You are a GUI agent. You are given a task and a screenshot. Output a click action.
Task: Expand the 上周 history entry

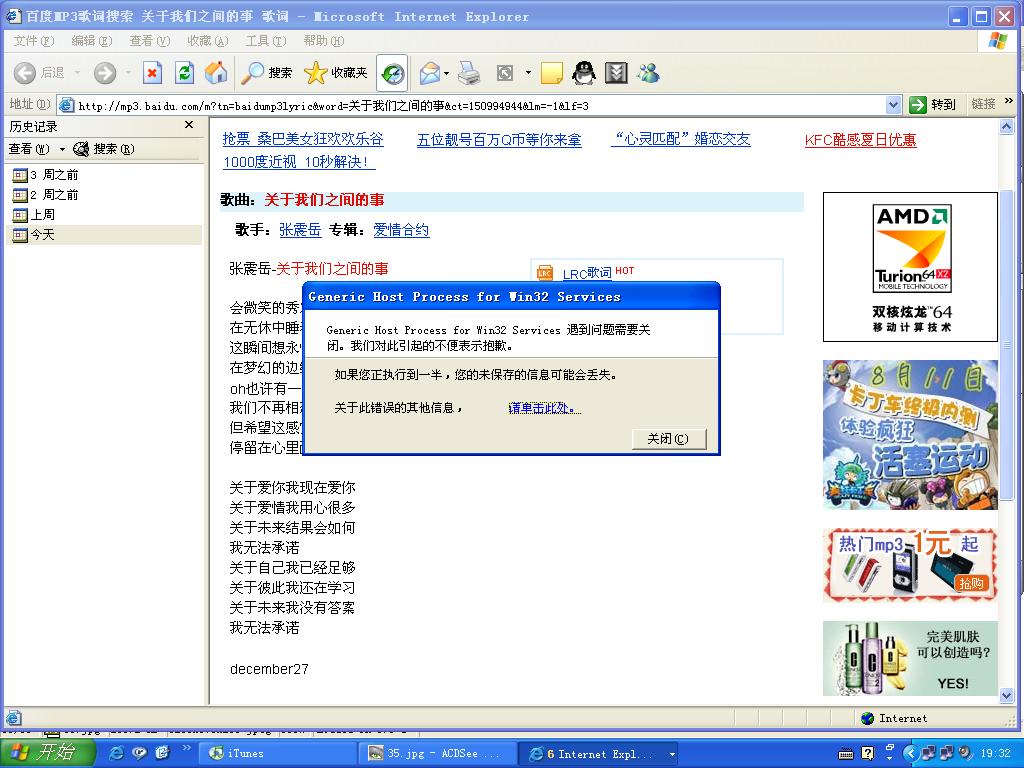[x=34, y=215]
